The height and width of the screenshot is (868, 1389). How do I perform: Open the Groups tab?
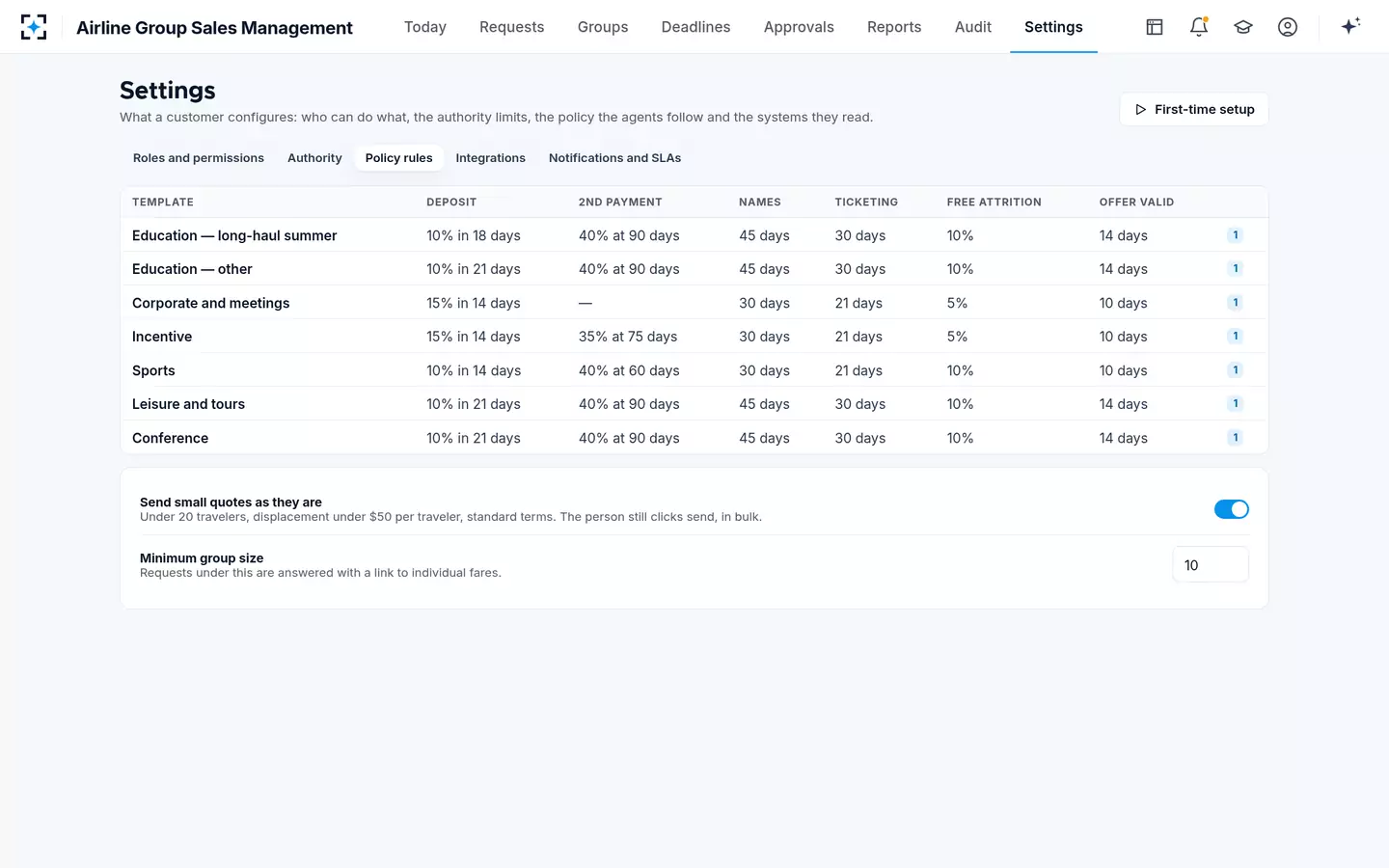(603, 27)
